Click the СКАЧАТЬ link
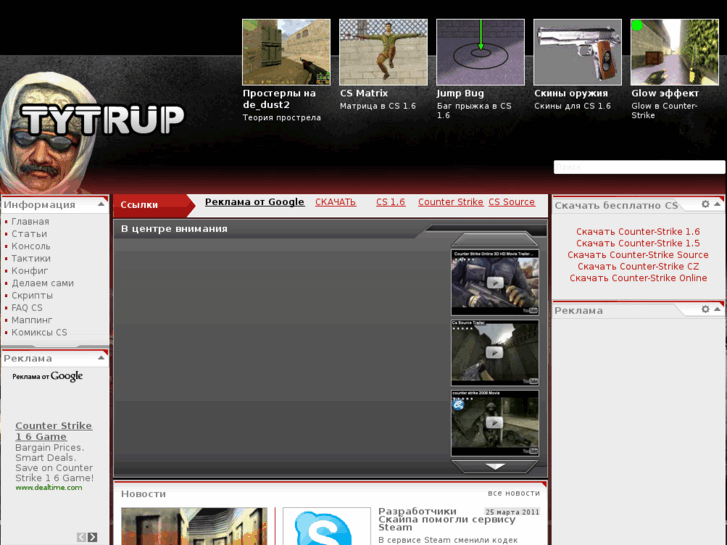The height and width of the screenshot is (545, 727). 335,202
